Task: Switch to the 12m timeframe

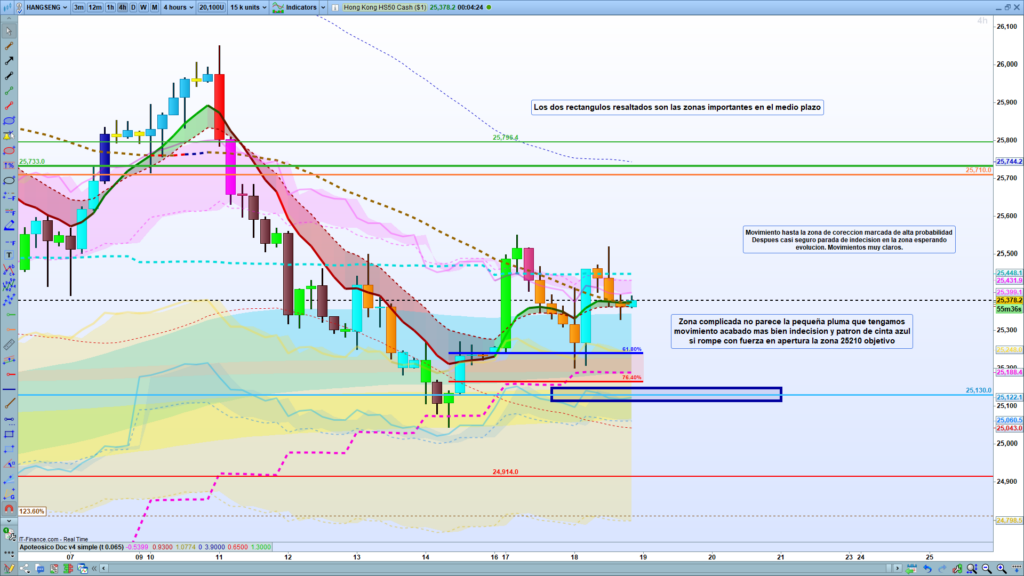Action: (95, 7)
